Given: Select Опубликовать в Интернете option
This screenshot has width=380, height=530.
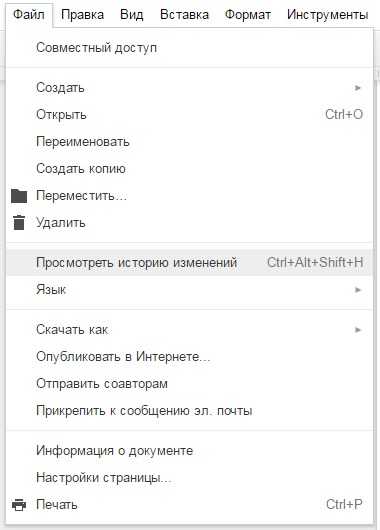Looking at the screenshot, I should 190,357.
